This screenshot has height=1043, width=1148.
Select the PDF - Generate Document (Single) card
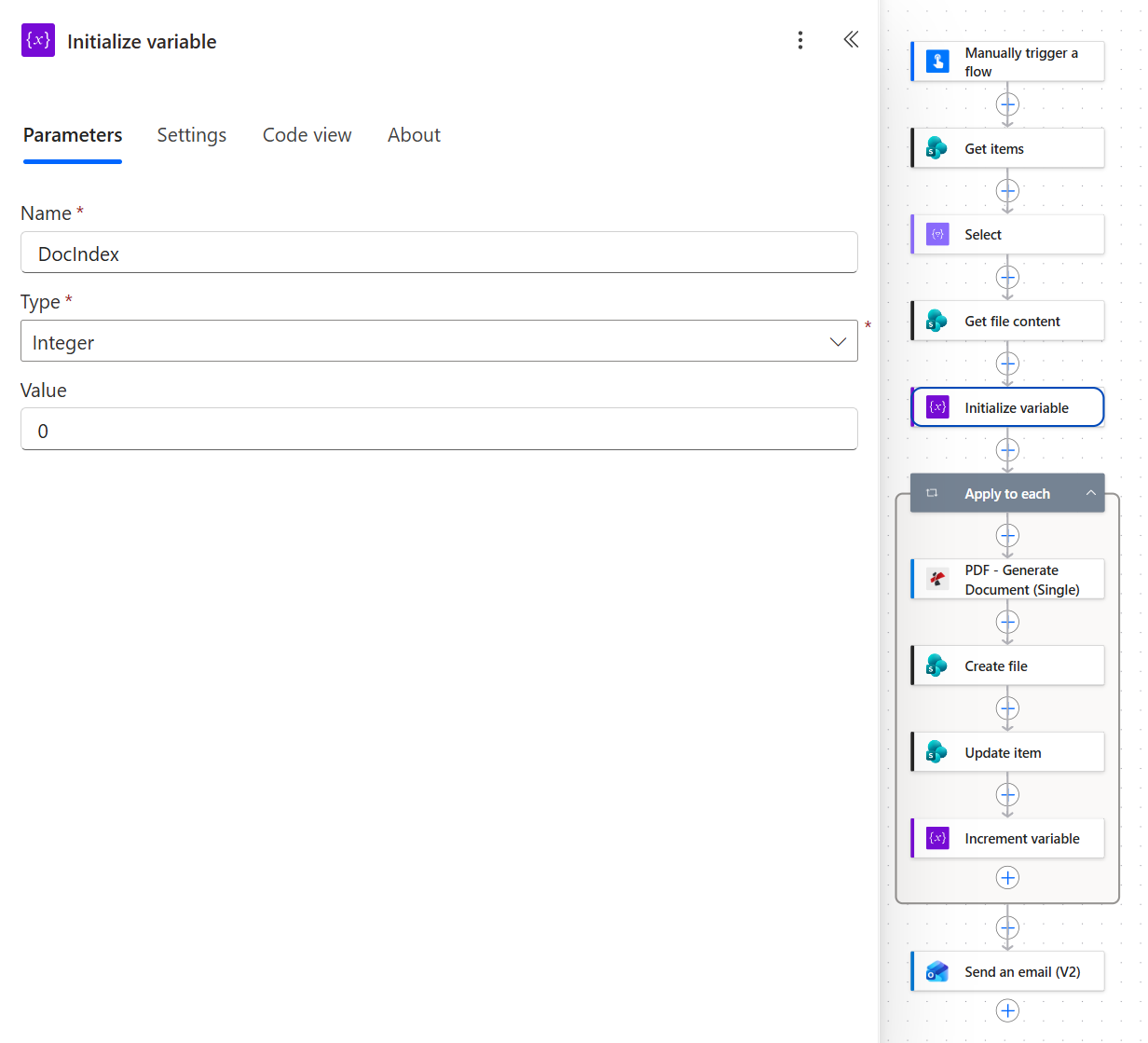tap(1007, 579)
